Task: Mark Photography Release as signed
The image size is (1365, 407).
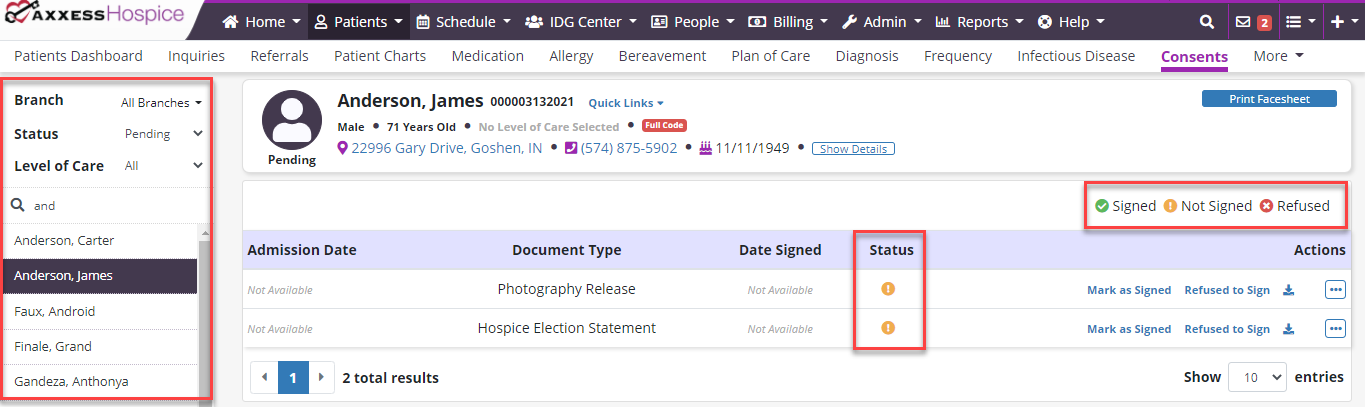Action: pos(1128,290)
